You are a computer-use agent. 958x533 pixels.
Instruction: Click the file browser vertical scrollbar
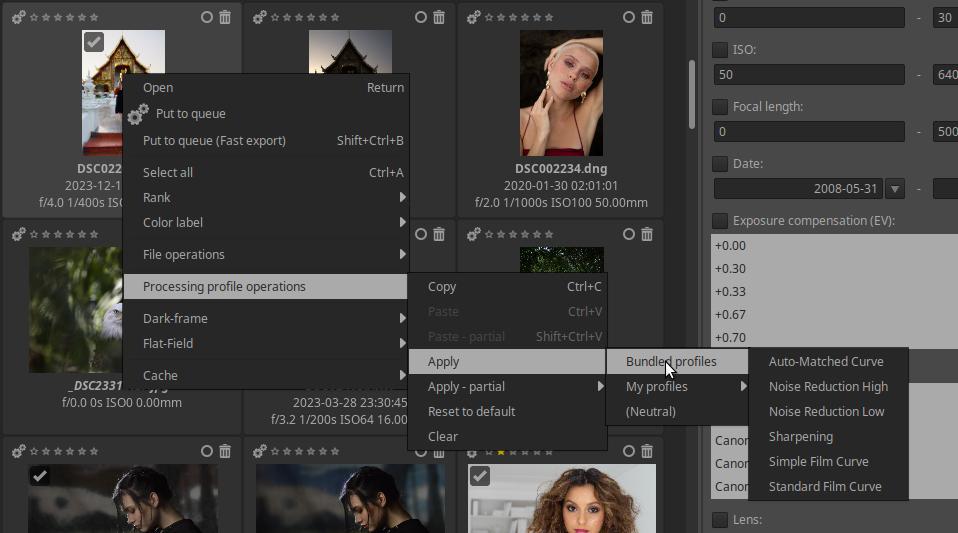pyautogui.click(x=691, y=95)
